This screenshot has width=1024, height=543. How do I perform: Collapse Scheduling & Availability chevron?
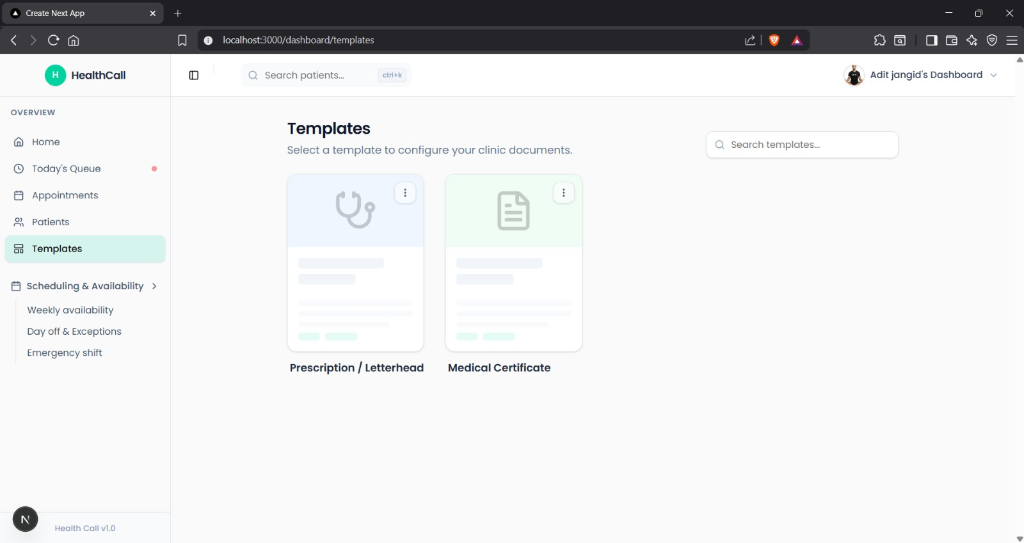coord(154,286)
